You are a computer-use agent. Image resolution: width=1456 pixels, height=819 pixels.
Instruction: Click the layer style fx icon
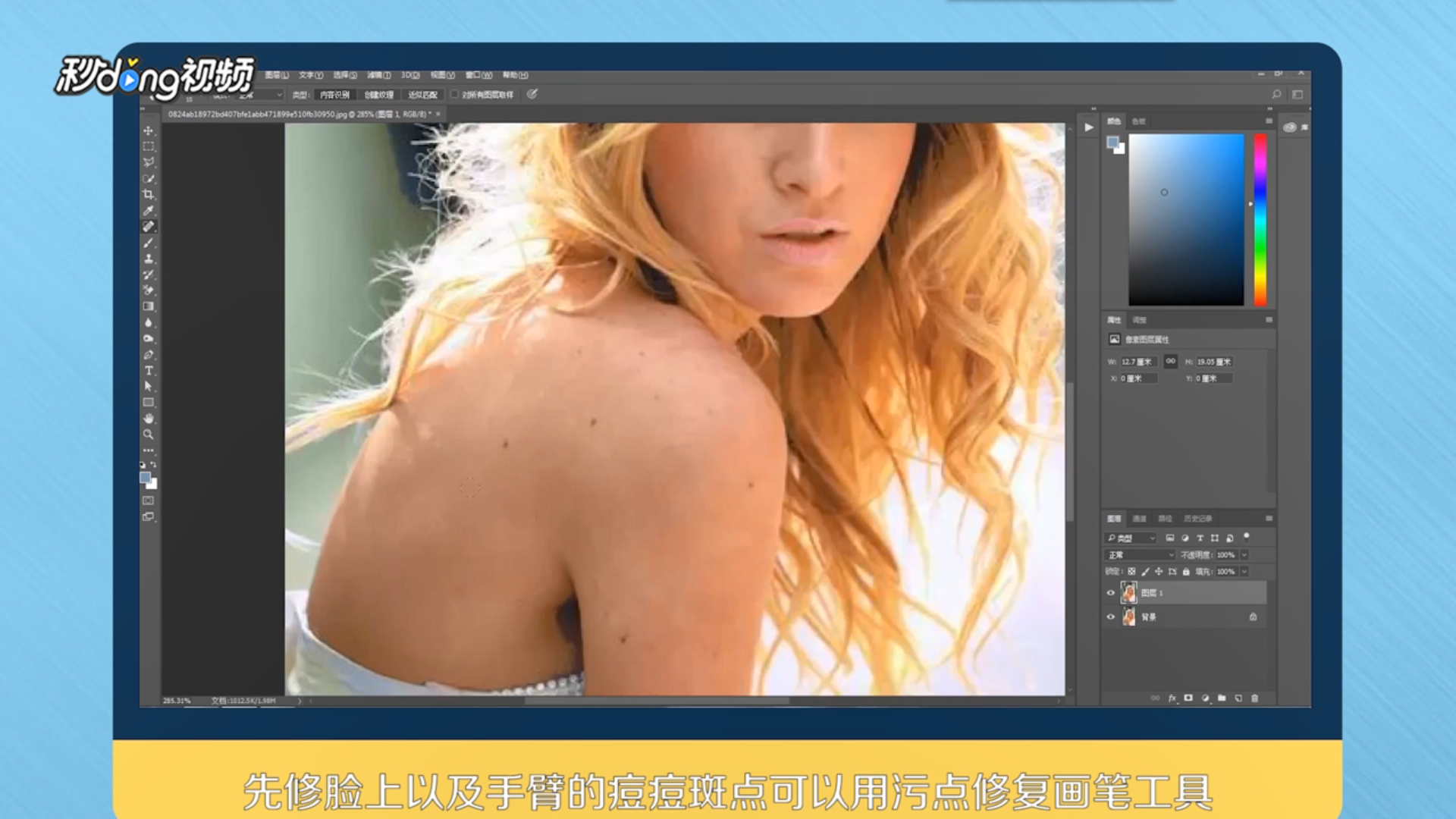(1172, 698)
